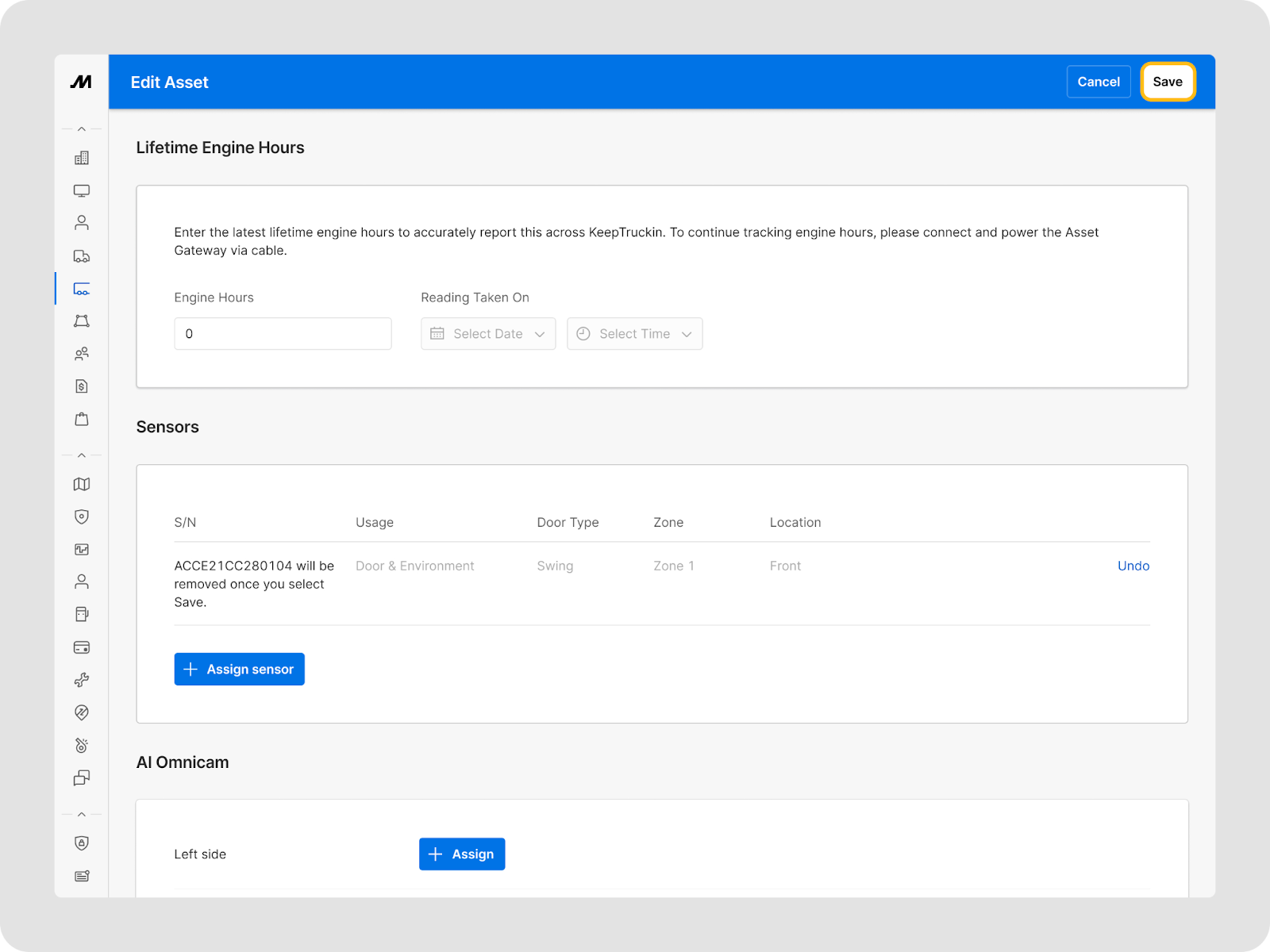Open the fuel pump sidebar icon
The image size is (1270, 952).
click(x=81, y=614)
